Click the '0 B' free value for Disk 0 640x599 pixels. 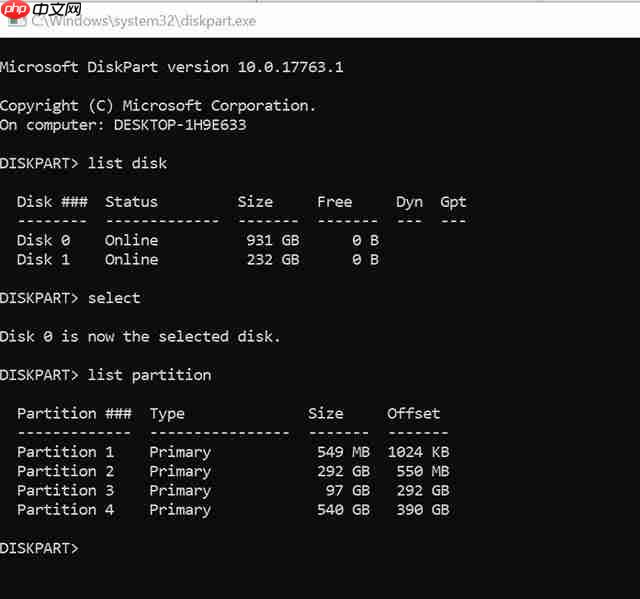(365, 240)
